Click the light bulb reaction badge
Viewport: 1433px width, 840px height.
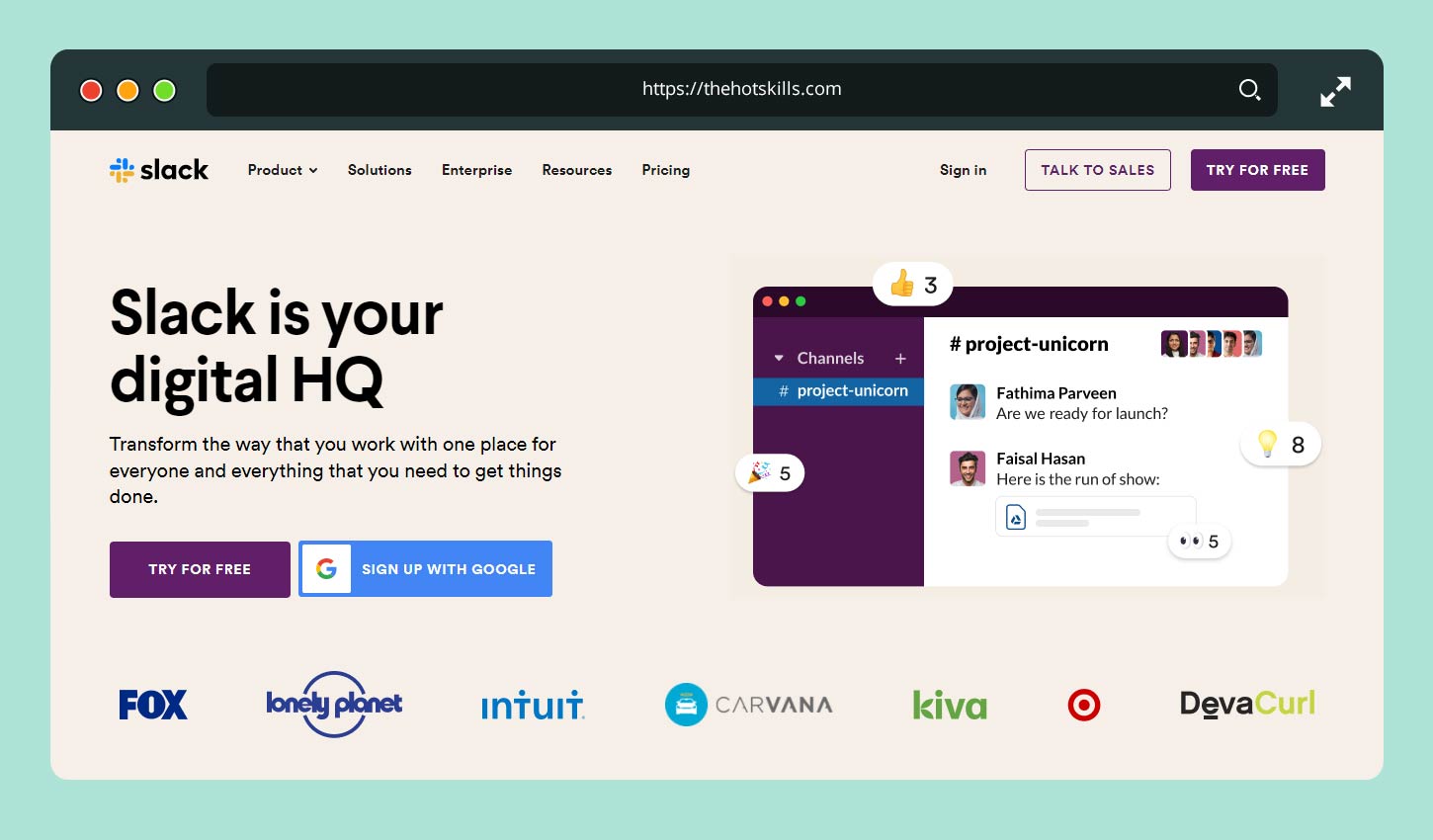tap(1281, 445)
